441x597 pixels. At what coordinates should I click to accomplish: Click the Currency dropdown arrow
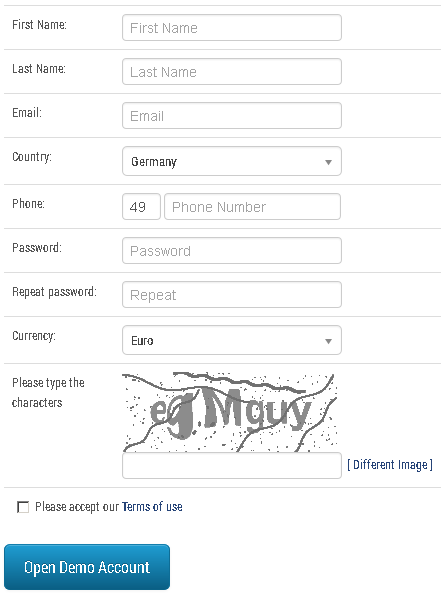328,341
